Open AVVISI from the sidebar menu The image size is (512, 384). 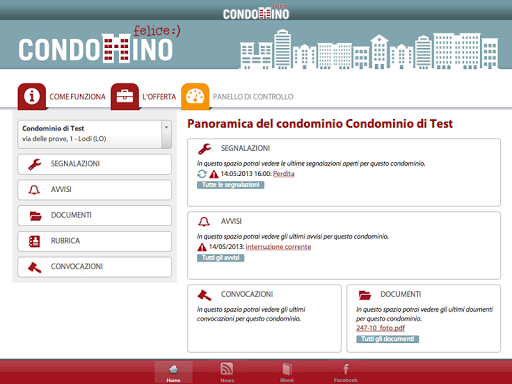click(x=95, y=190)
